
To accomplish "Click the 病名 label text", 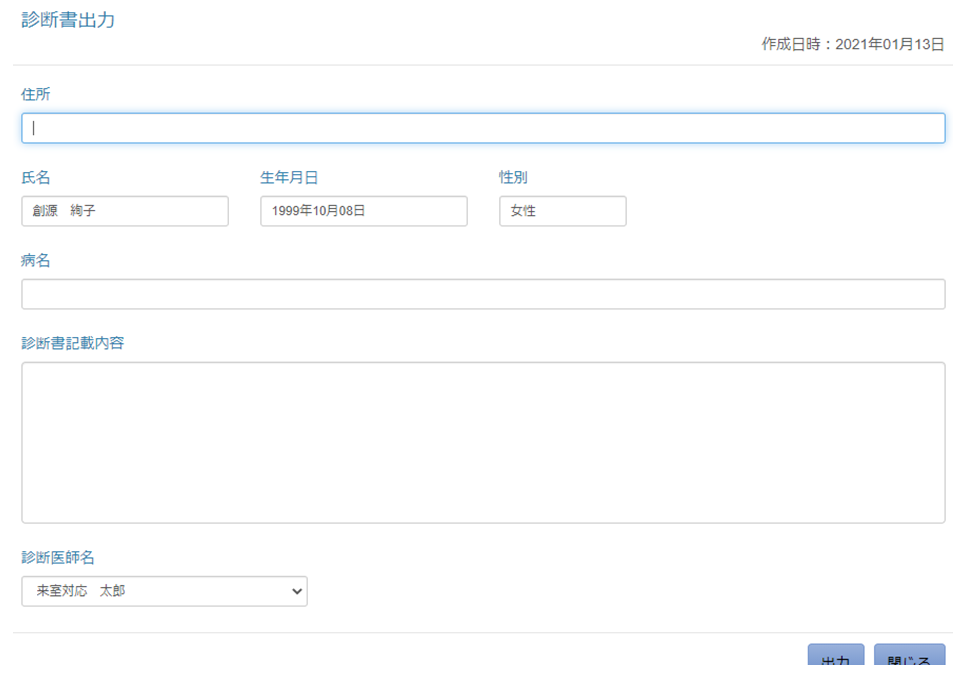I will (x=36, y=260).
